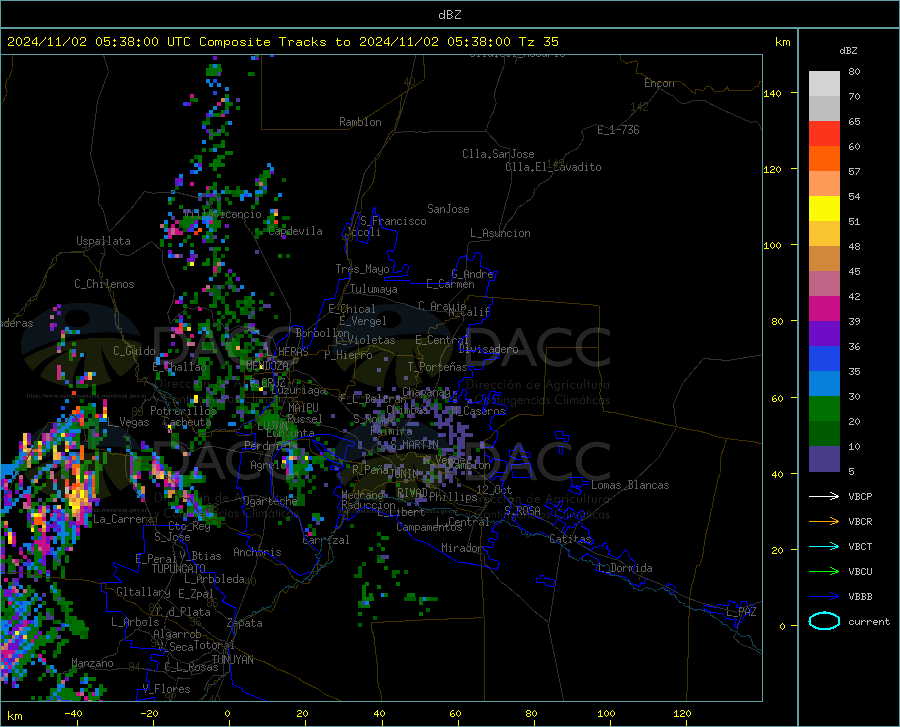Click the 'VBCP' legend label
Image resolution: width=900 pixels, height=727 pixels.
pos(860,496)
